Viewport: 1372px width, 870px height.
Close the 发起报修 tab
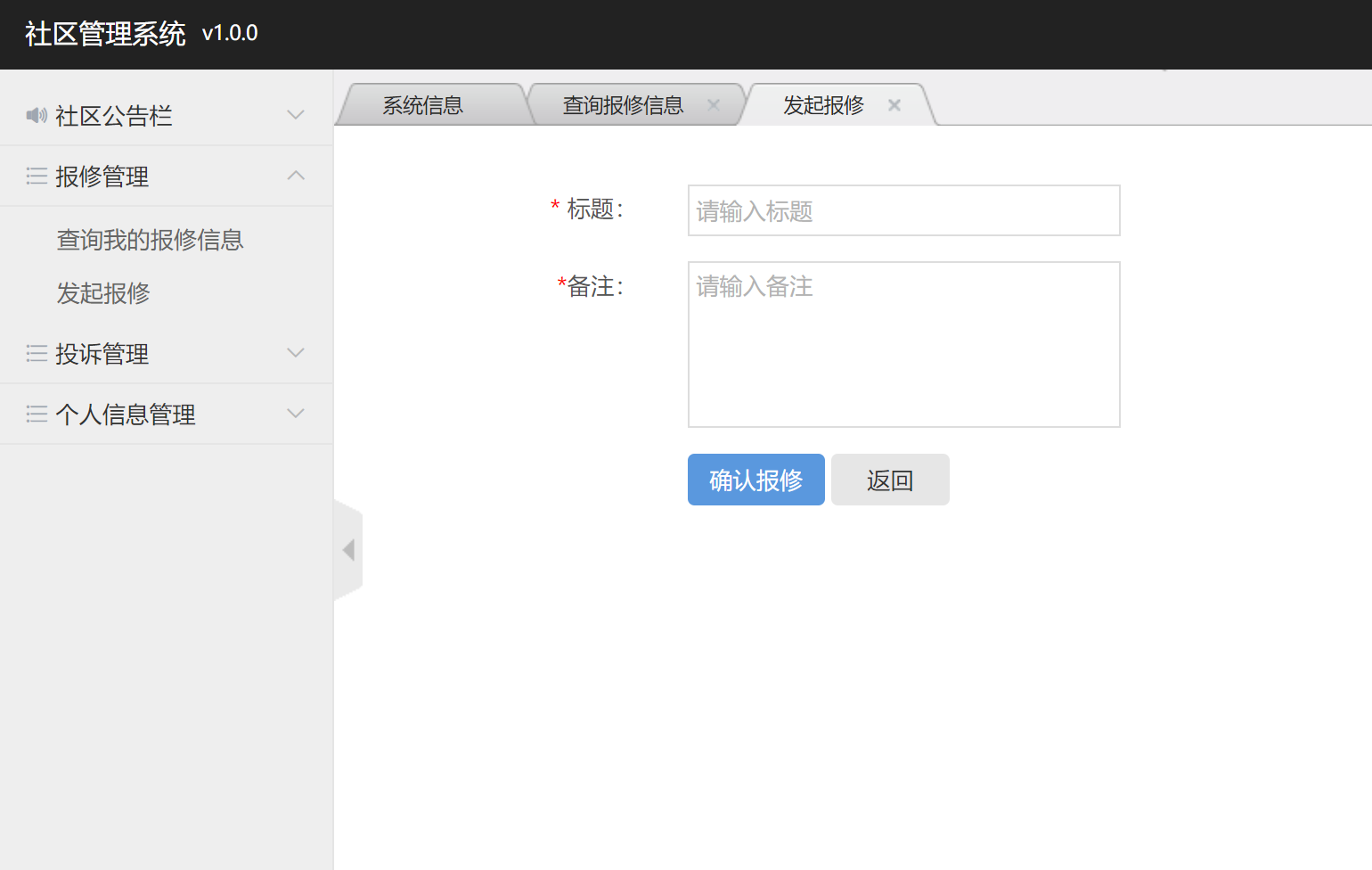click(894, 104)
